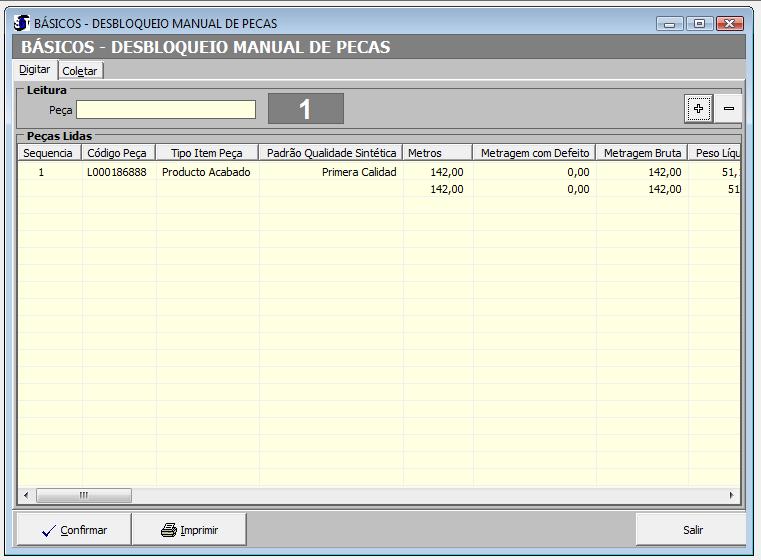761x560 pixels.
Task: Click horizontal scrollbar left arrow
Action: [26, 495]
